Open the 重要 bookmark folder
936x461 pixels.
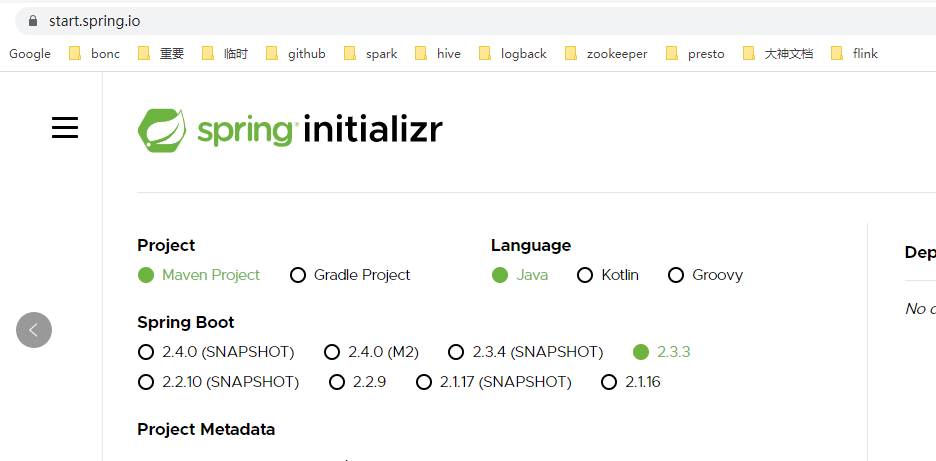click(161, 54)
